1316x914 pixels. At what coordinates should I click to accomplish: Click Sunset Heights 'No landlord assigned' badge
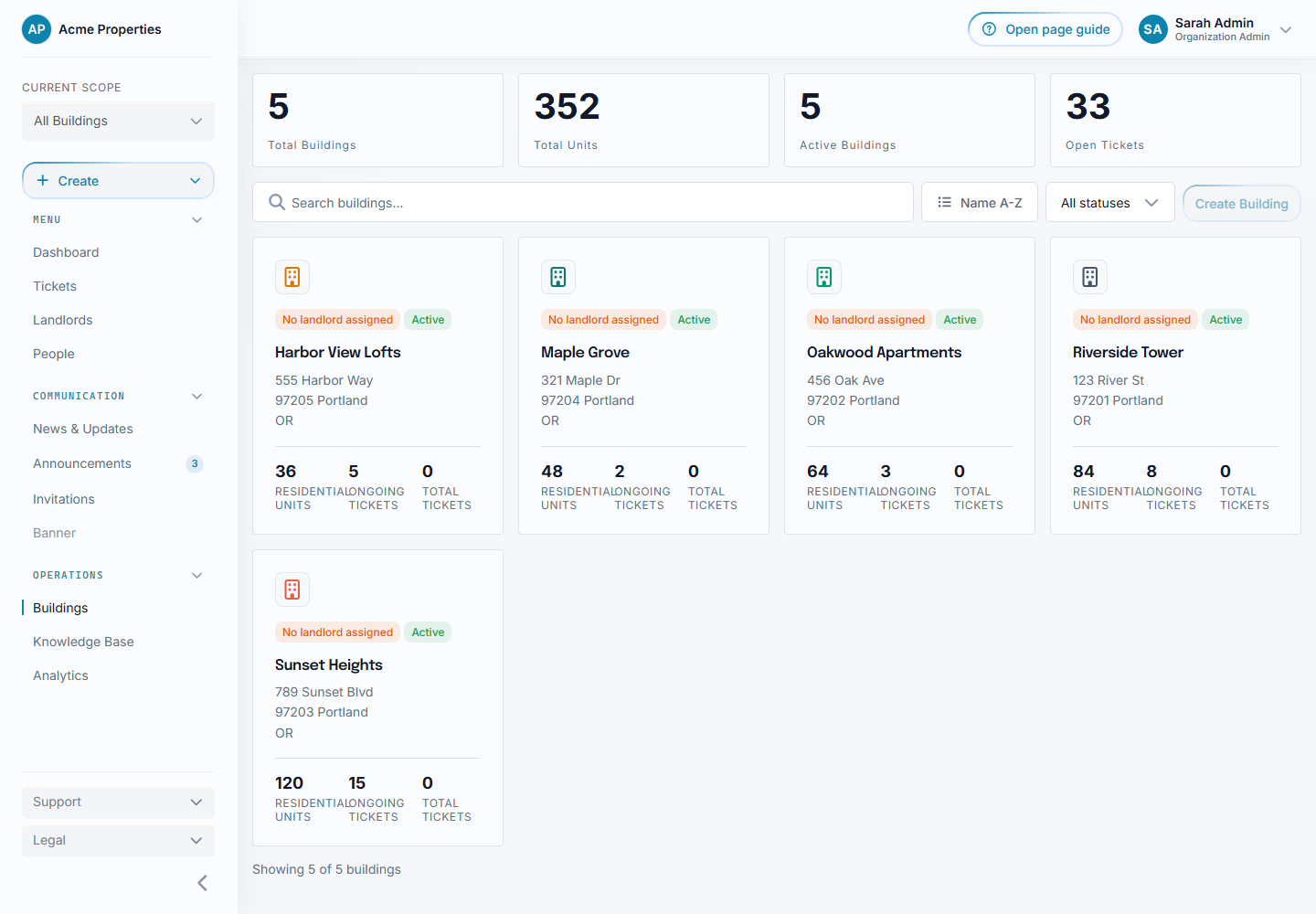click(x=337, y=632)
